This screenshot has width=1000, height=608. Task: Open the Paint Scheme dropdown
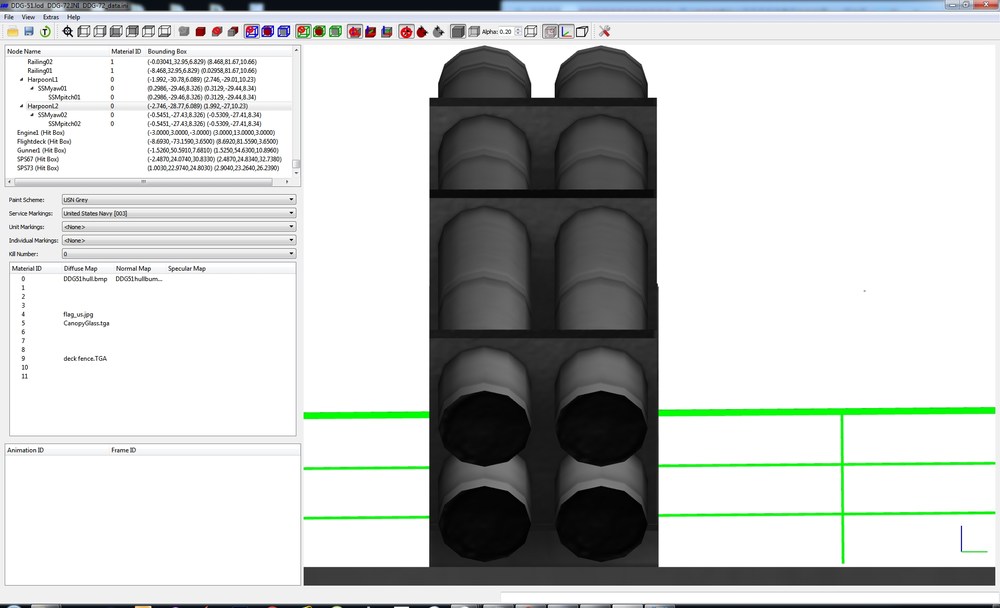coord(179,200)
